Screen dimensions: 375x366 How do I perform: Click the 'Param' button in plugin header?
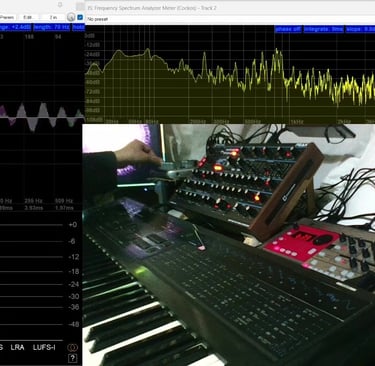[7, 17]
